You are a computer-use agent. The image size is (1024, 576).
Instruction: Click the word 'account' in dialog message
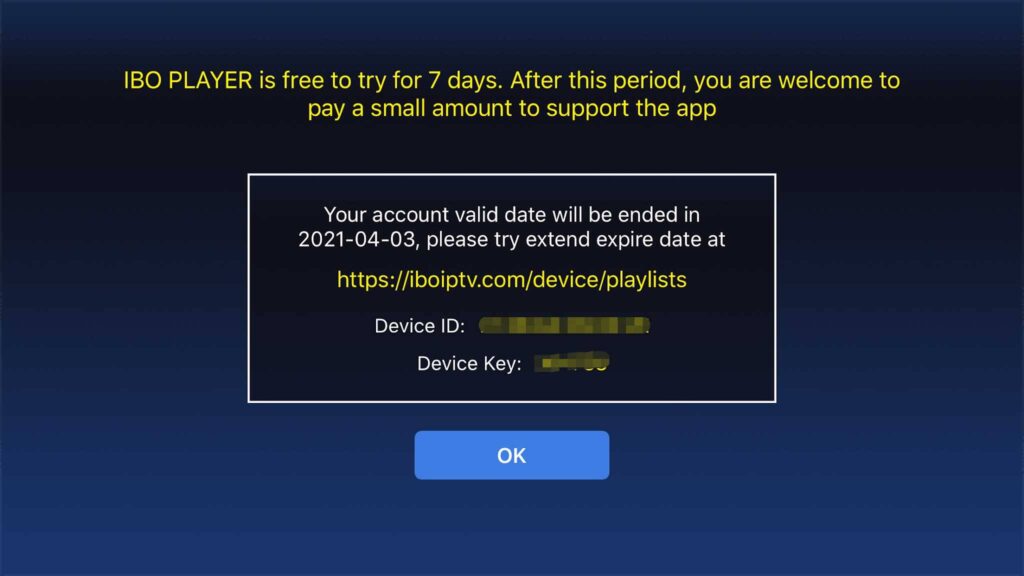click(410, 215)
